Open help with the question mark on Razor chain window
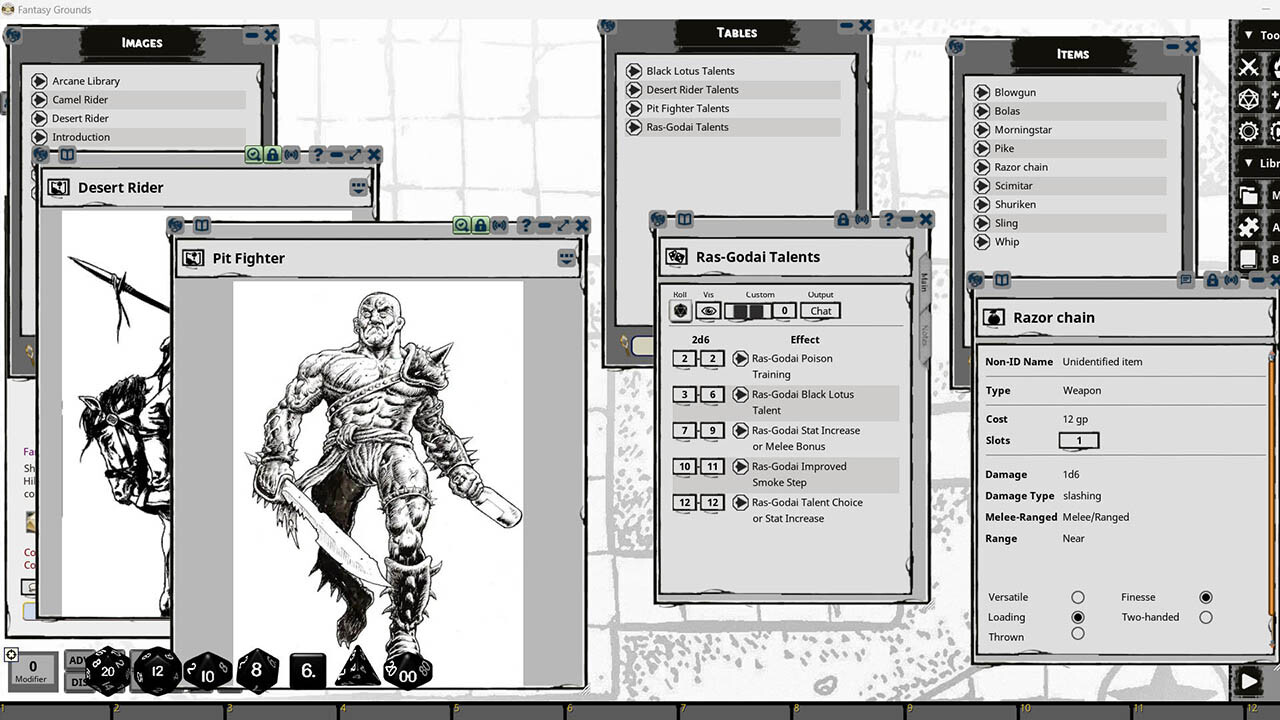The height and width of the screenshot is (720, 1280). coord(1243,281)
